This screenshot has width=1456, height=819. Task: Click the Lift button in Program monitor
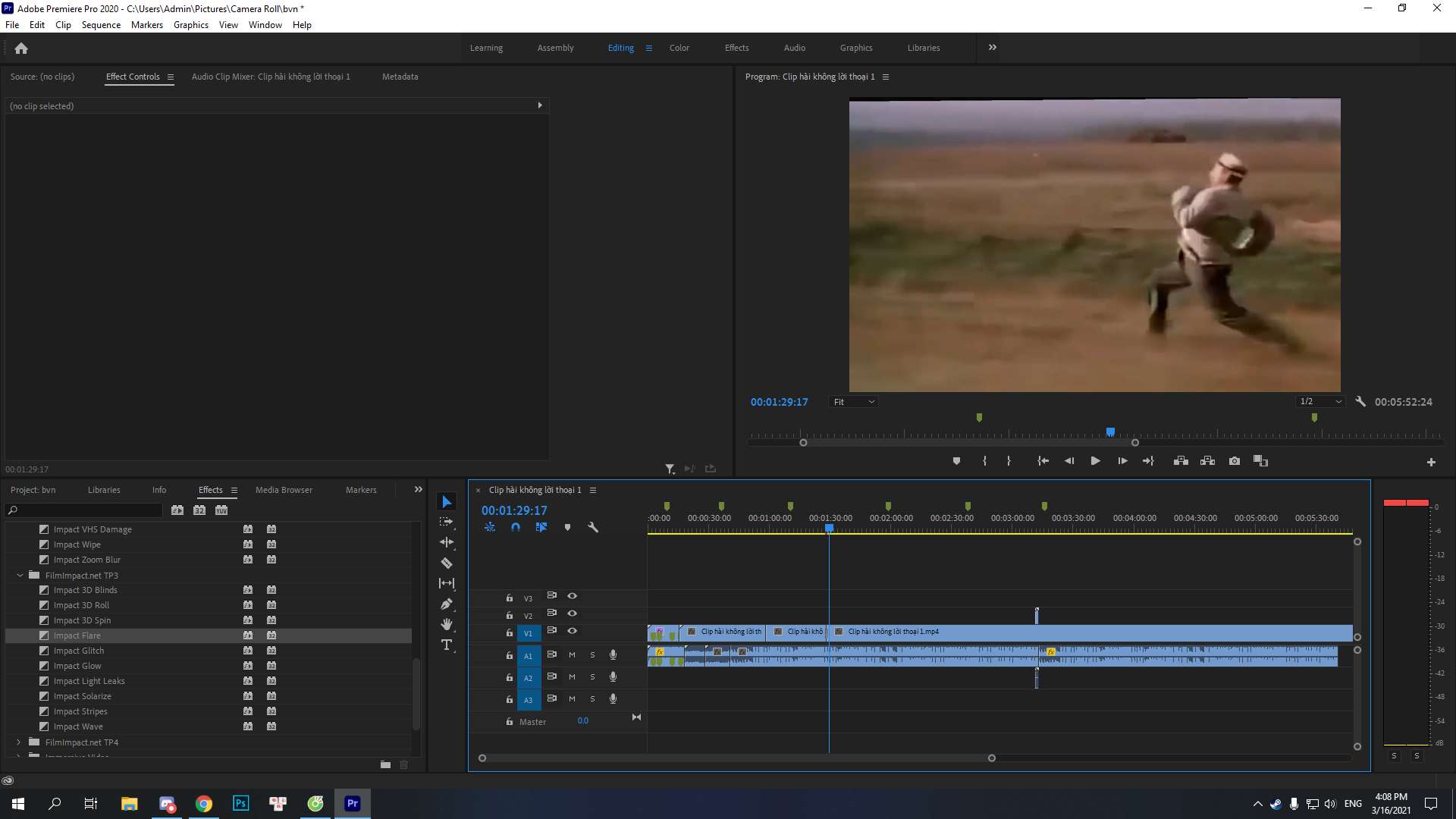pyautogui.click(x=1181, y=461)
